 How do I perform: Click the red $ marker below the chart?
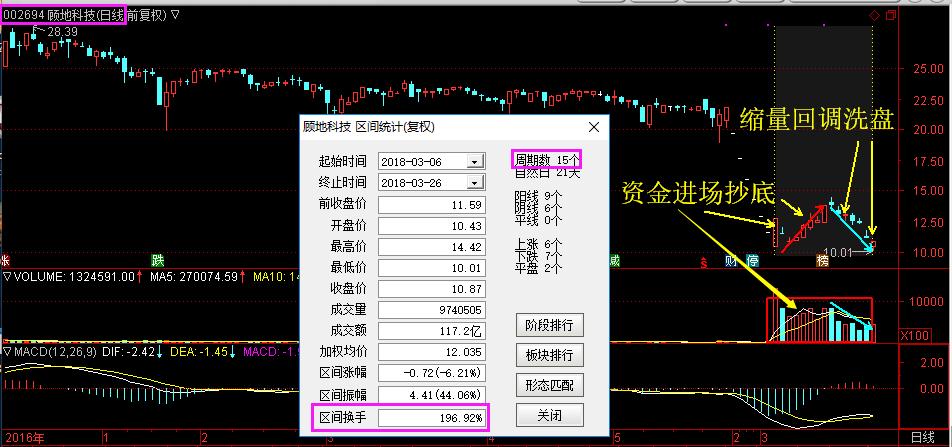pos(705,262)
